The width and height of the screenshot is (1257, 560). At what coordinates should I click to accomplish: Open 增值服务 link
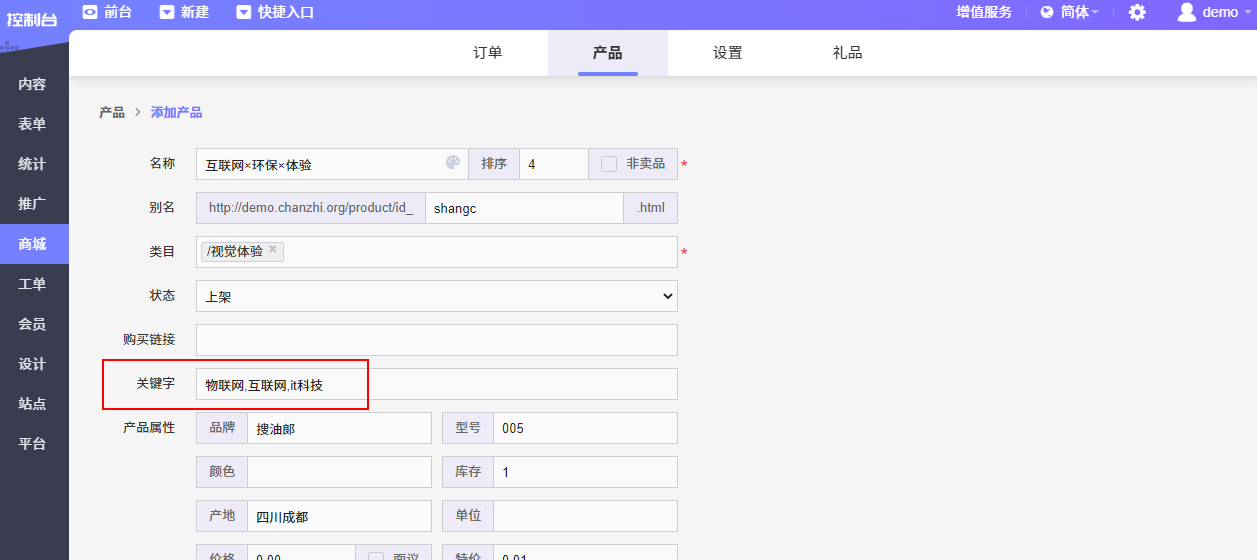[984, 12]
